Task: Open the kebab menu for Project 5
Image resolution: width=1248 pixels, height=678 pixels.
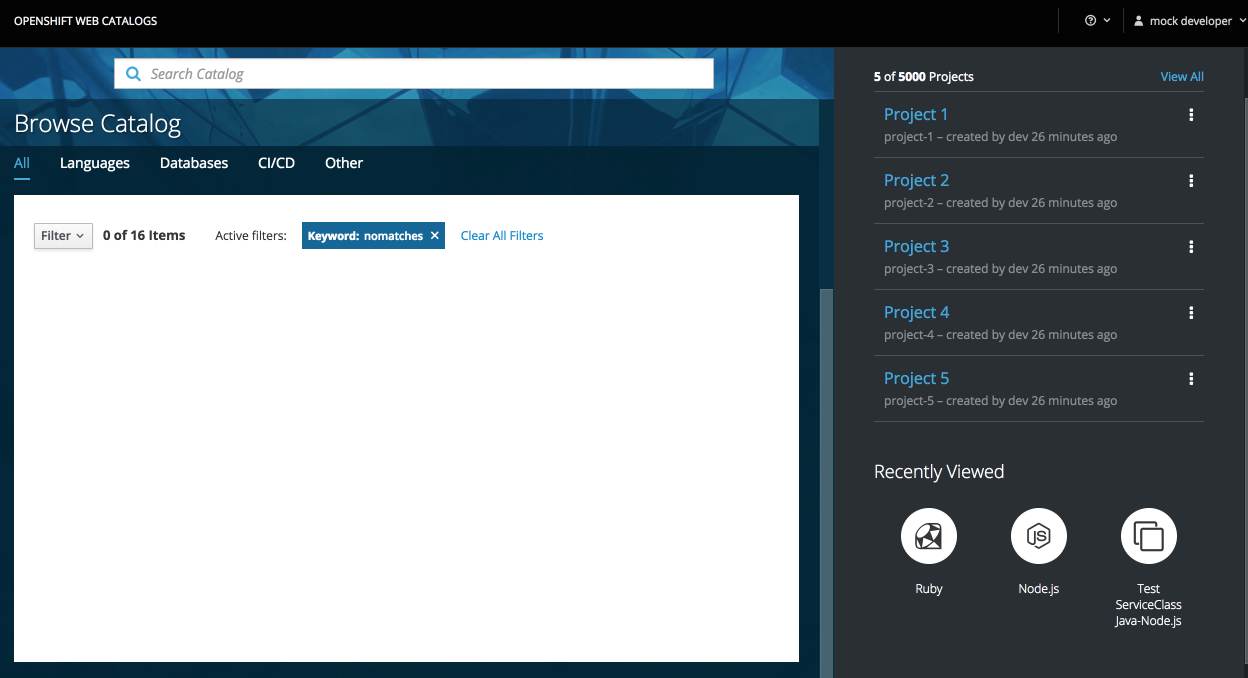Action: (x=1191, y=378)
